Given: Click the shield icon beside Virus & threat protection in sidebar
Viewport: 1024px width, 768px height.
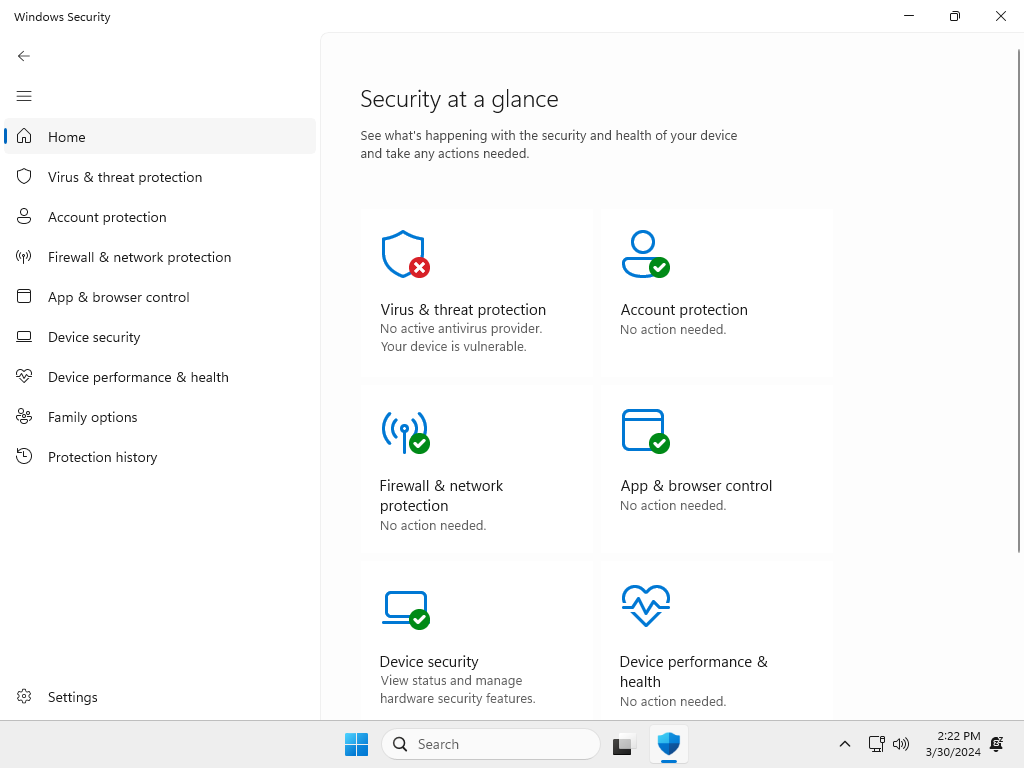Looking at the screenshot, I should click(x=24, y=176).
